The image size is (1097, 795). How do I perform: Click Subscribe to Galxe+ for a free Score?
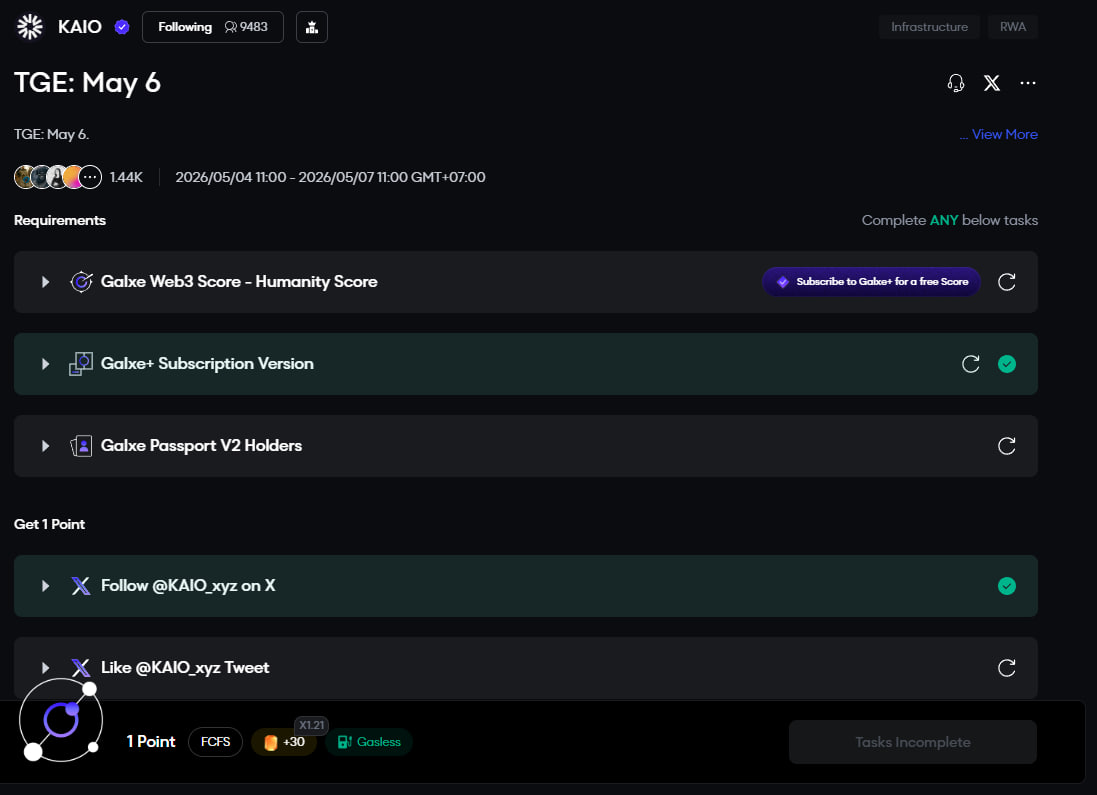tap(871, 281)
